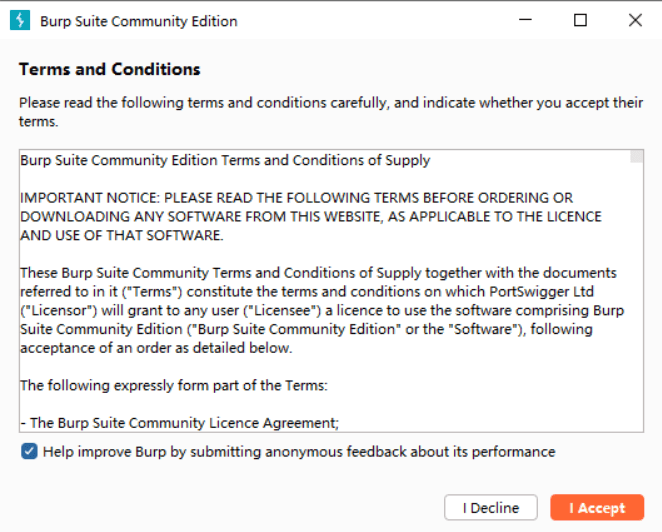Click the "Terms and Conditions" bold heading
The height and width of the screenshot is (532, 662).
pyautogui.click(x=110, y=69)
